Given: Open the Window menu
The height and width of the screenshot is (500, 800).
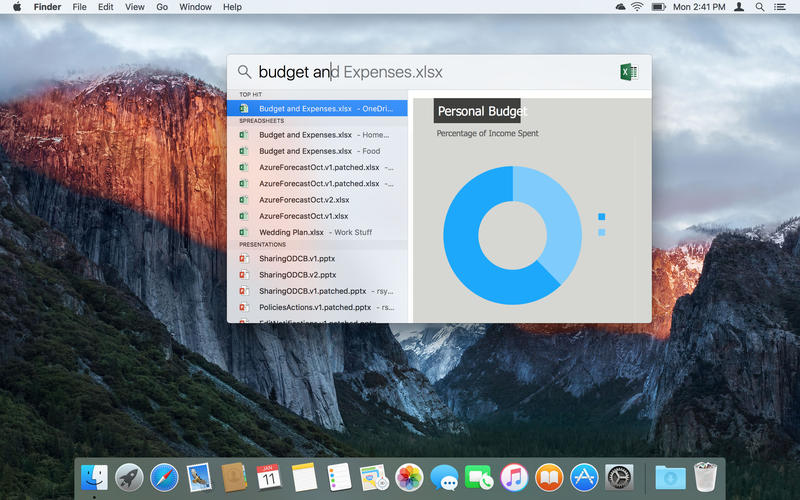Looking at the screenshot, I should tap(195, 7).
